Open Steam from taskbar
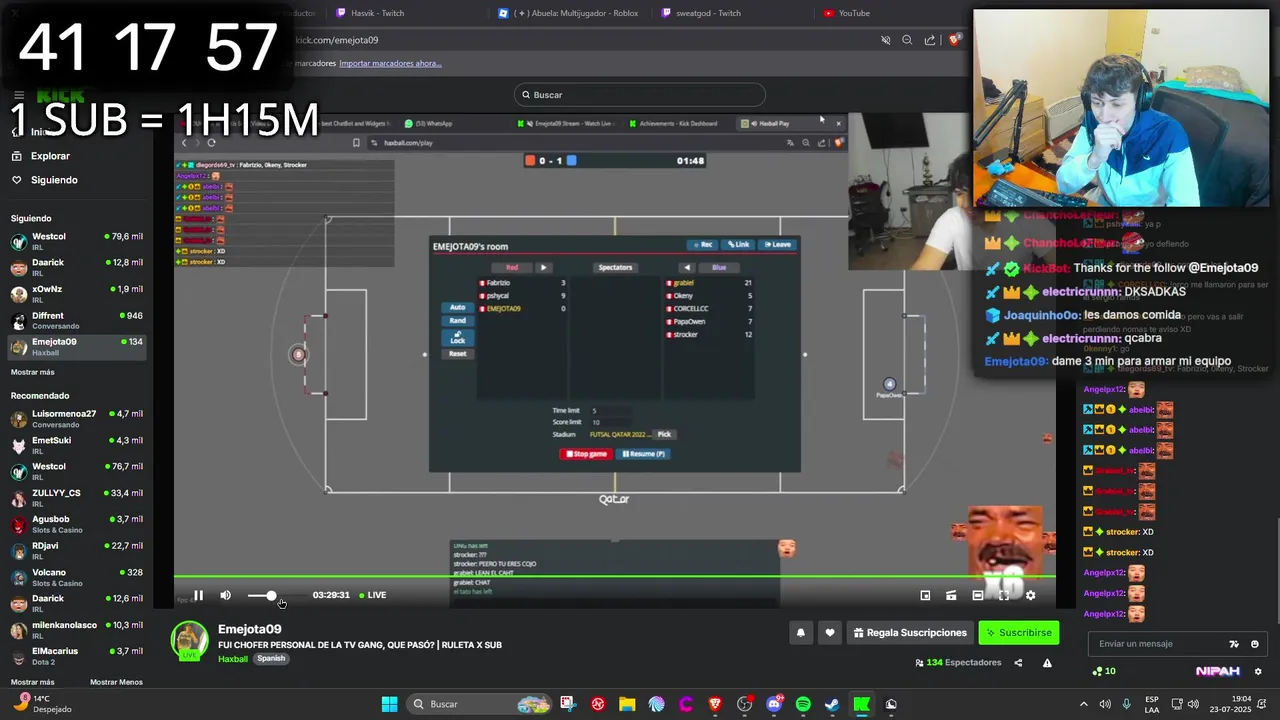Viewport: 1280px width, 720px height. pos(832,704)
